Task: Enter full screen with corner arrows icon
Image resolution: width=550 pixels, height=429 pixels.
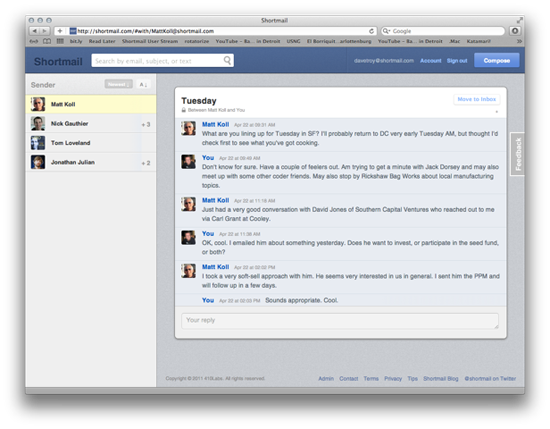Action: point(519,20)
